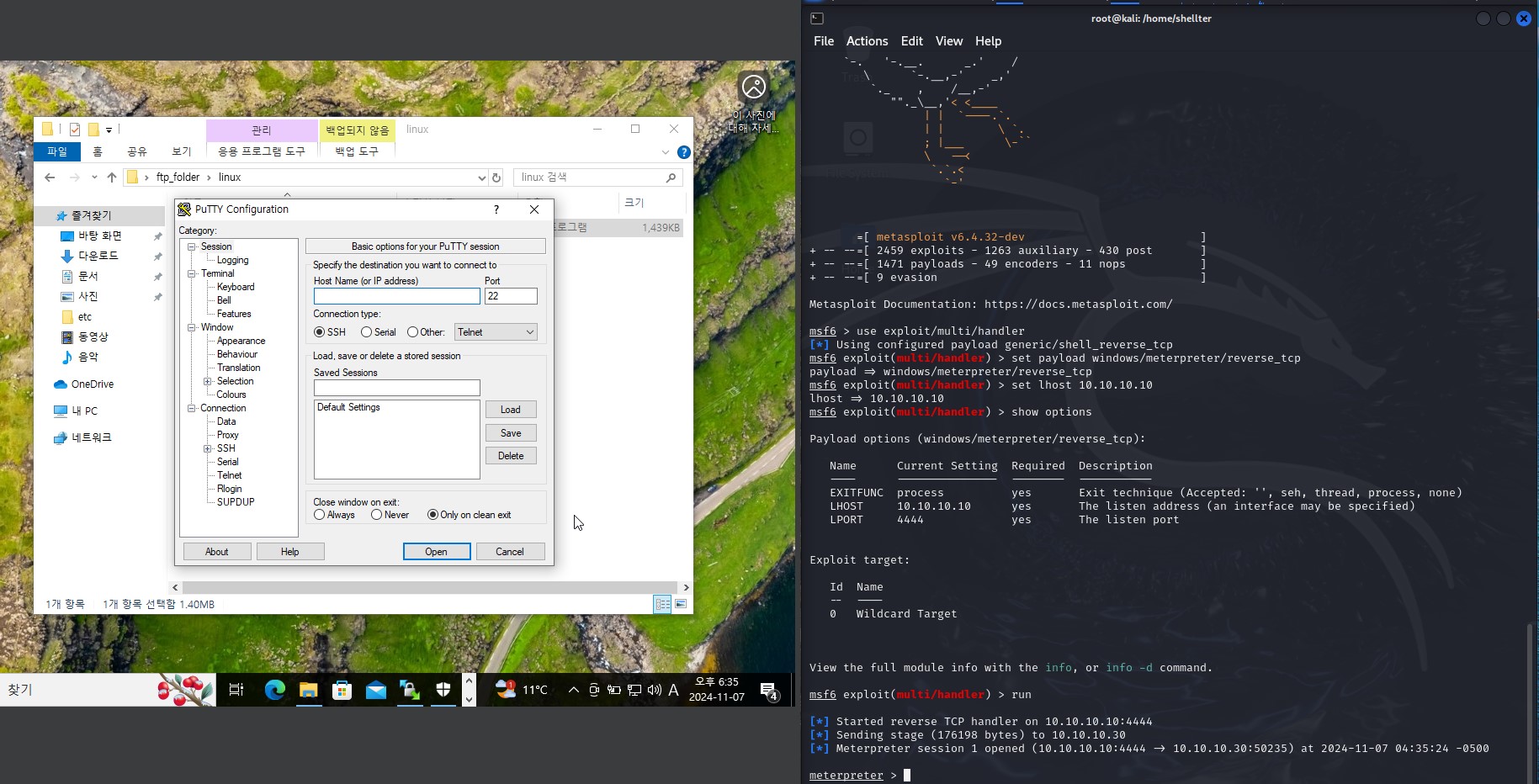
Task: Open OneDrive in Explorer sidebar
Action: [92, 384]
